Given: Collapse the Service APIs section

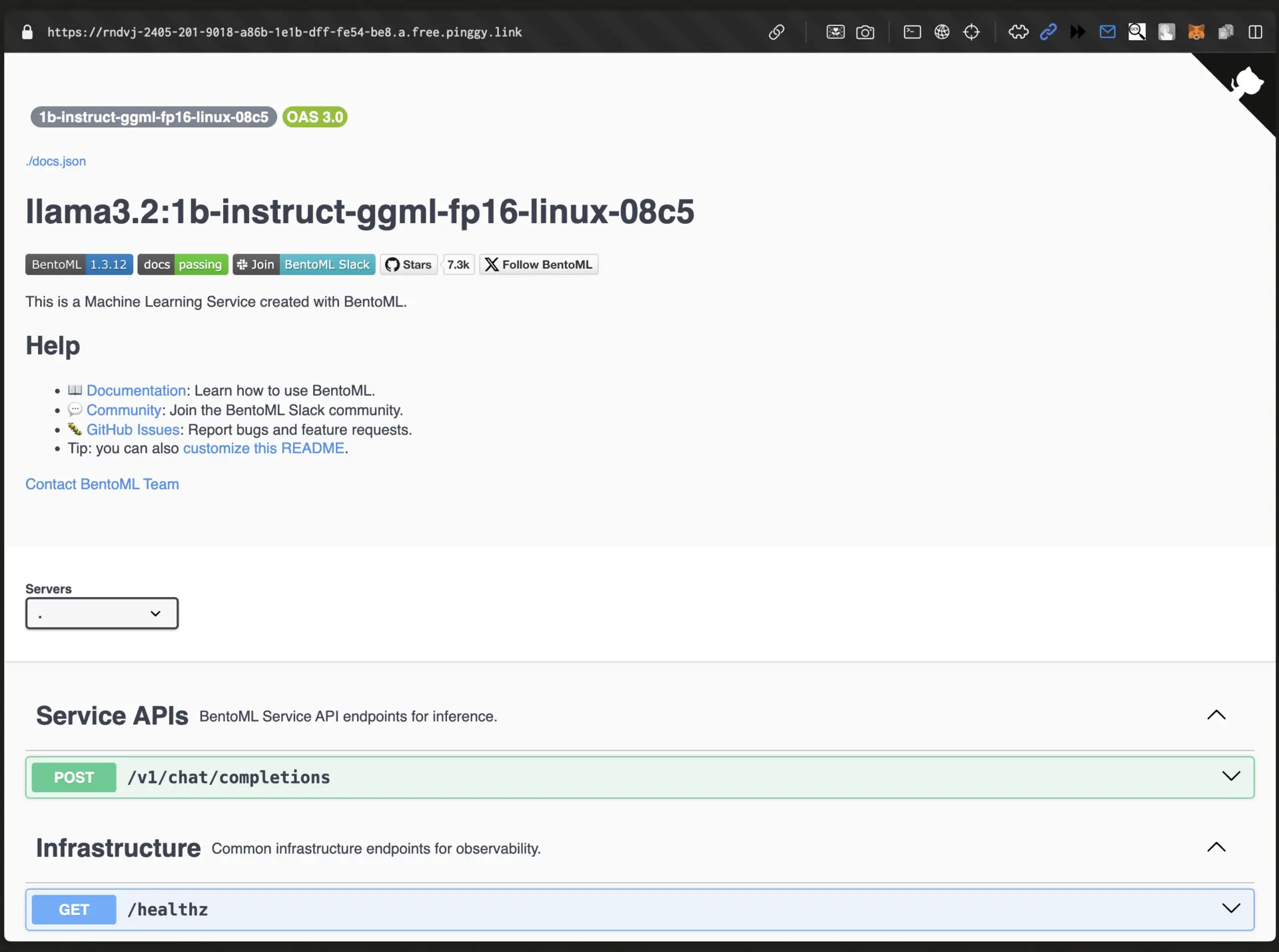Looking at the screenshot, I should (1216, 715).
